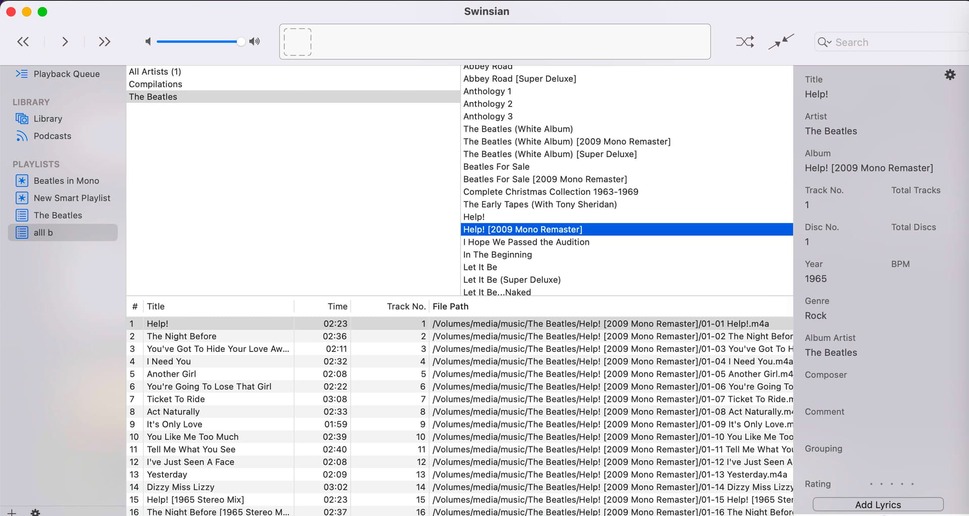This screenshot has height=516, width=969.
Task: Select album Abbey Road [Super Deluxe]
Action: [x=627, y=78]
